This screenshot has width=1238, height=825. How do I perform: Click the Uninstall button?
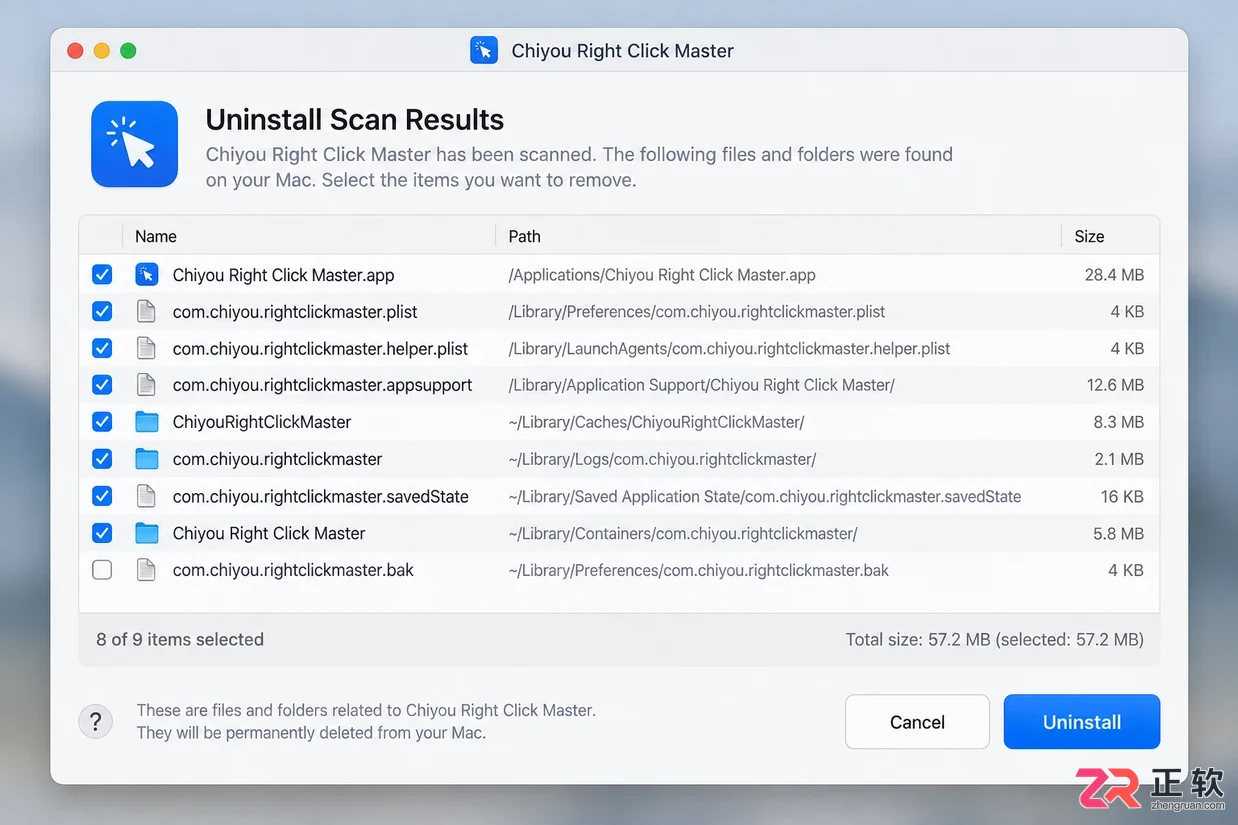pos(1082,722)
